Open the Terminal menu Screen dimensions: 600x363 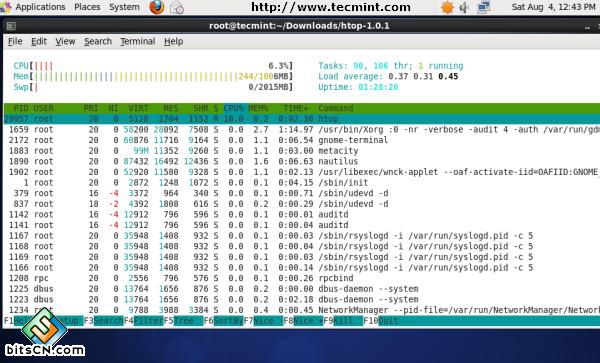click(x=138, y=41)
